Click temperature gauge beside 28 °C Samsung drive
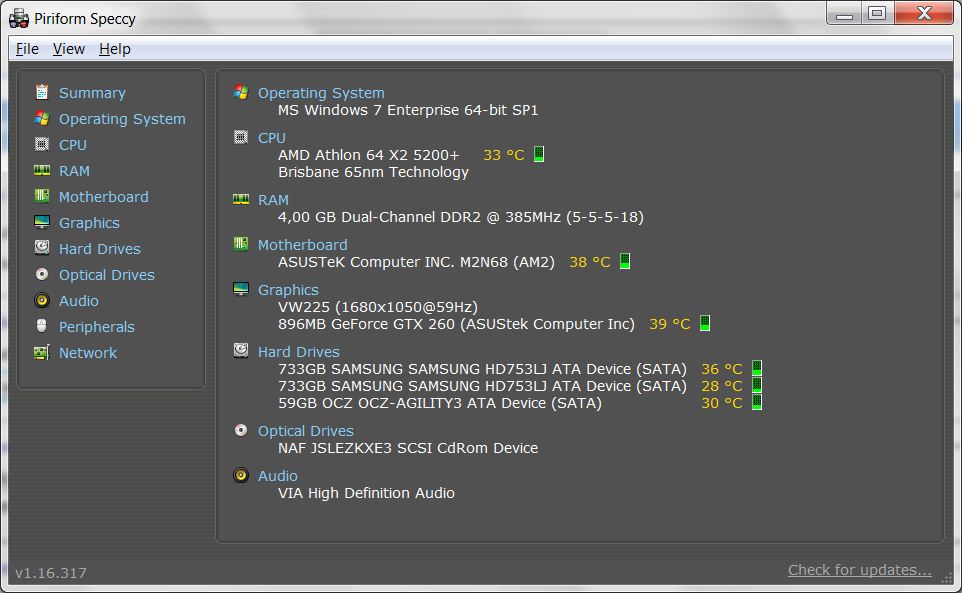The width and height of the screenshot is (962, 593). (x=757, y=385)
